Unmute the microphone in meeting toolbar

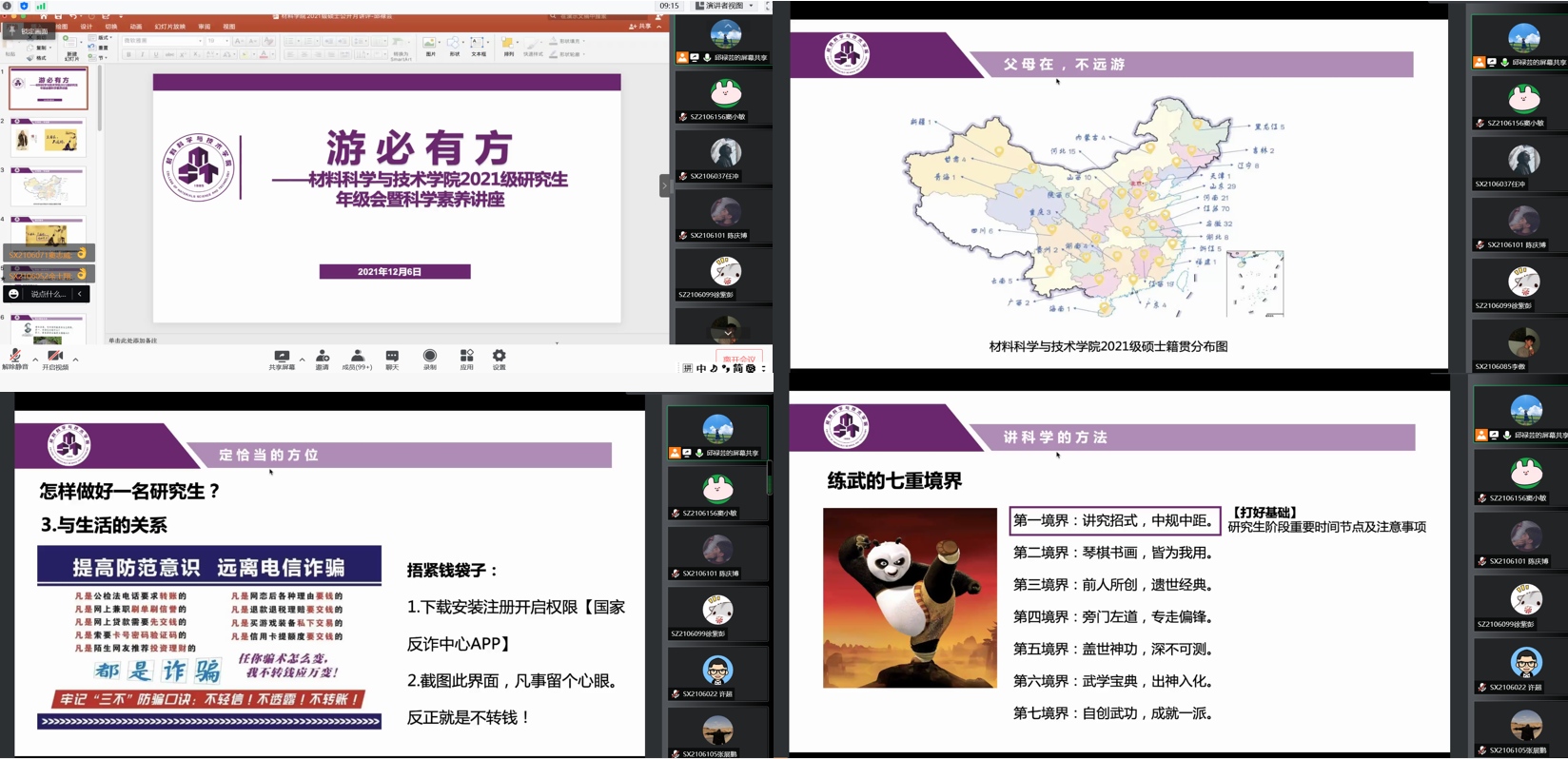14,356
